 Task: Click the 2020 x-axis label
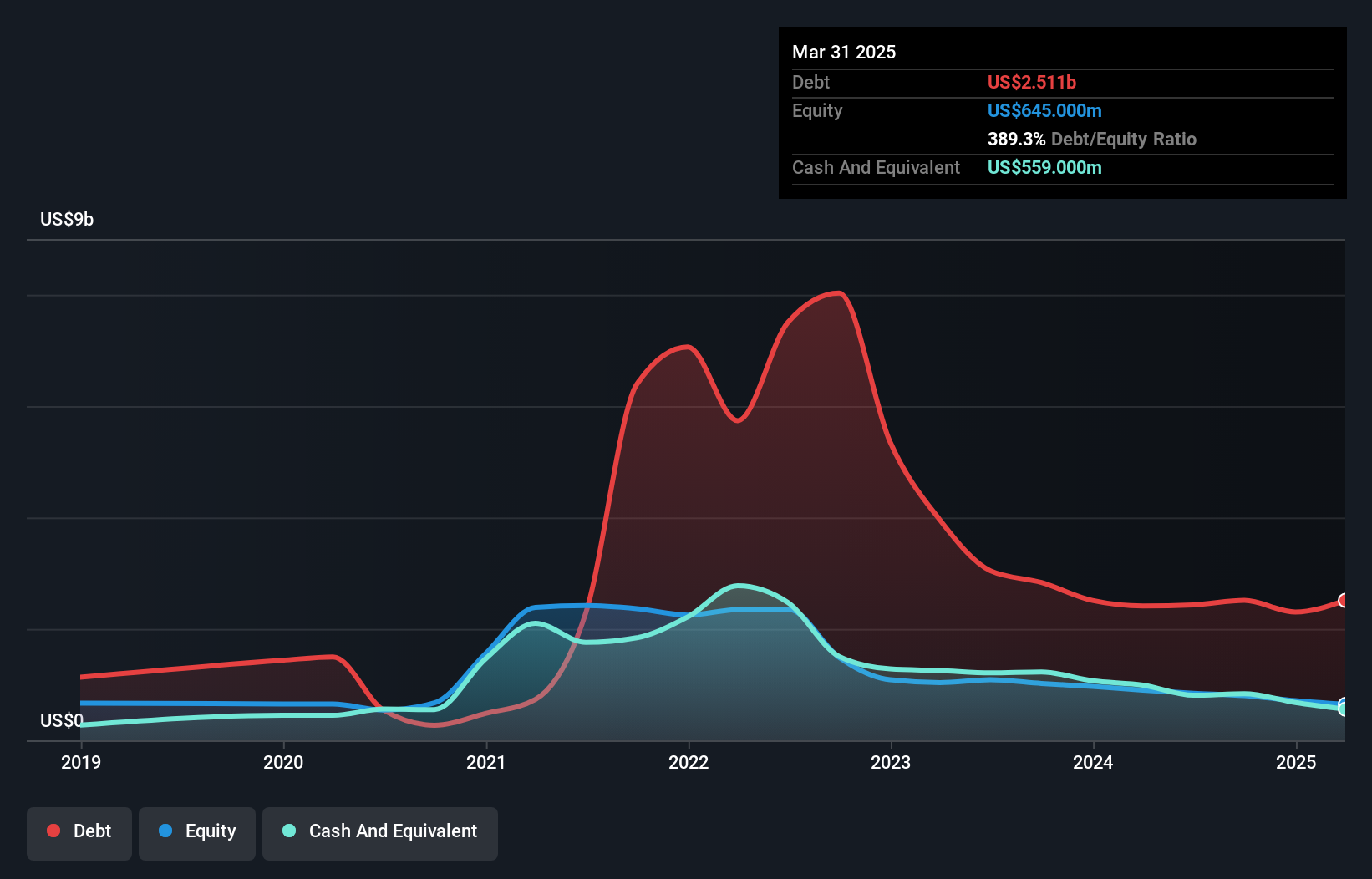coord(283,762)
